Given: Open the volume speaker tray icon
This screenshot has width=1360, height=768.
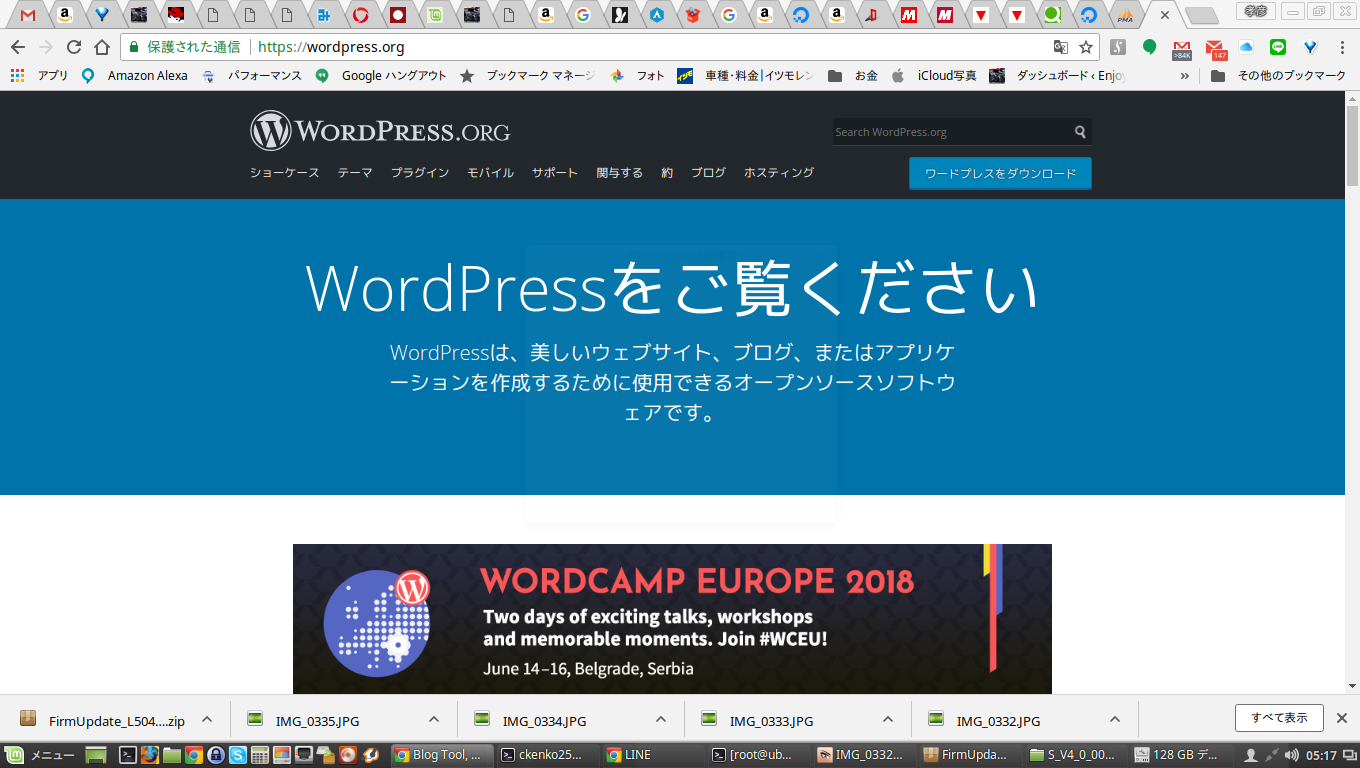Looking at the screenshot, I should point(1292,755).
